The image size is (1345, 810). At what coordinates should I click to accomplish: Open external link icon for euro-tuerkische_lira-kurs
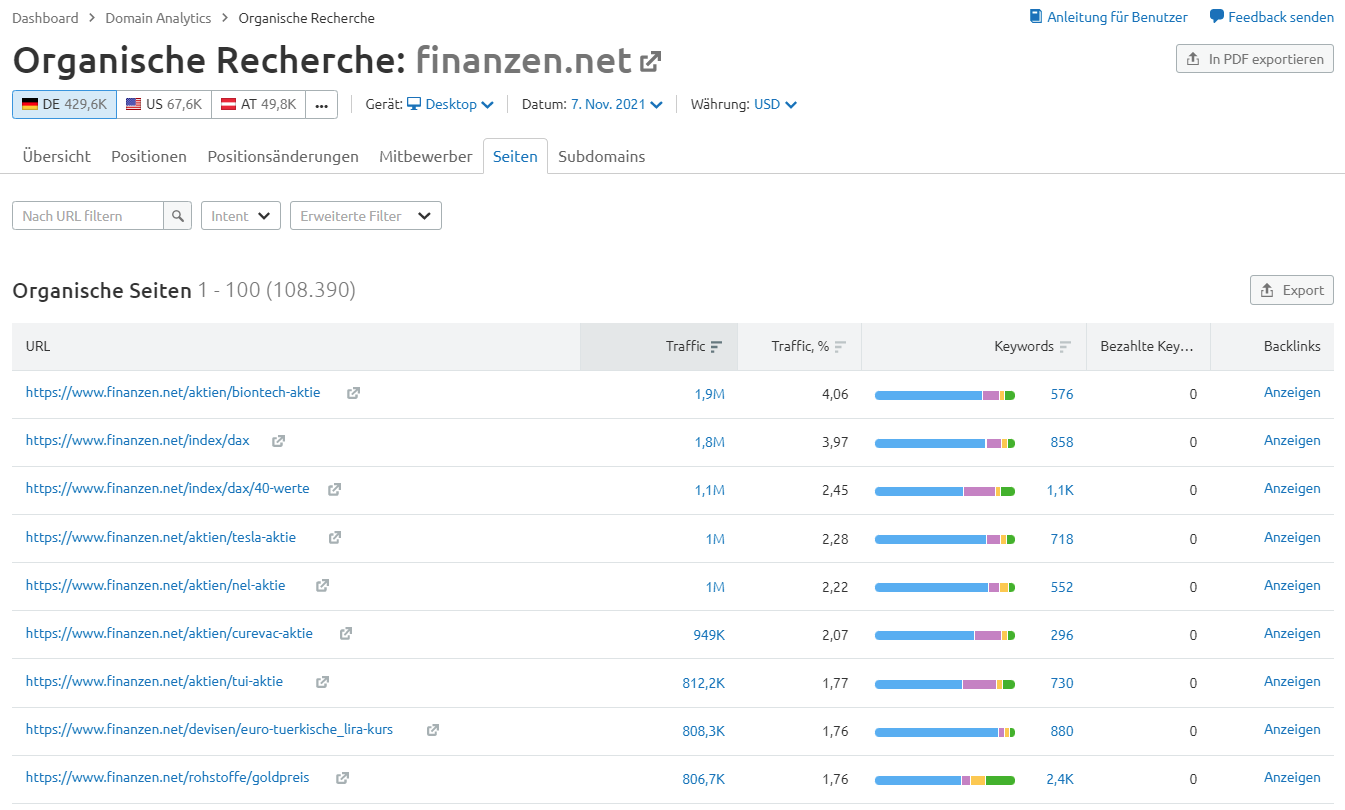pos(433,731)
